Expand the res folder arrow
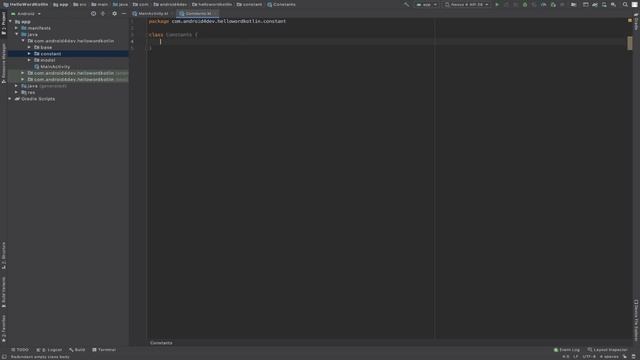 [x=16, y=92]
